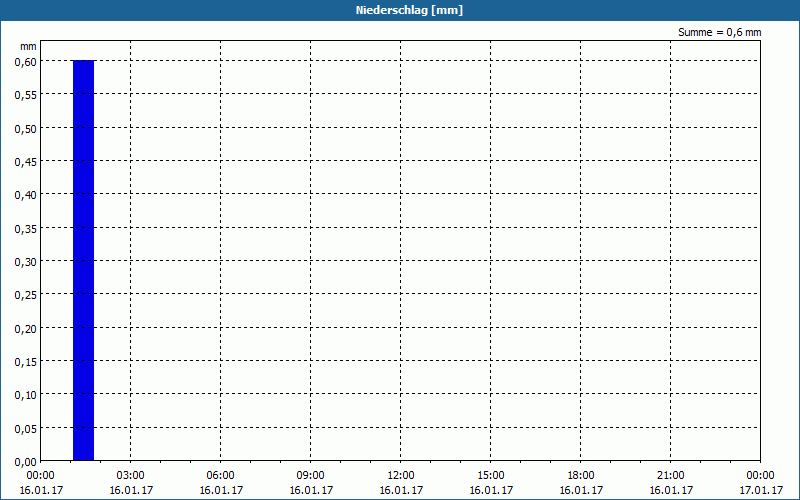Click the 0,20 y-axis value
Screen dimensions: 800x500
tap(26, 329)
